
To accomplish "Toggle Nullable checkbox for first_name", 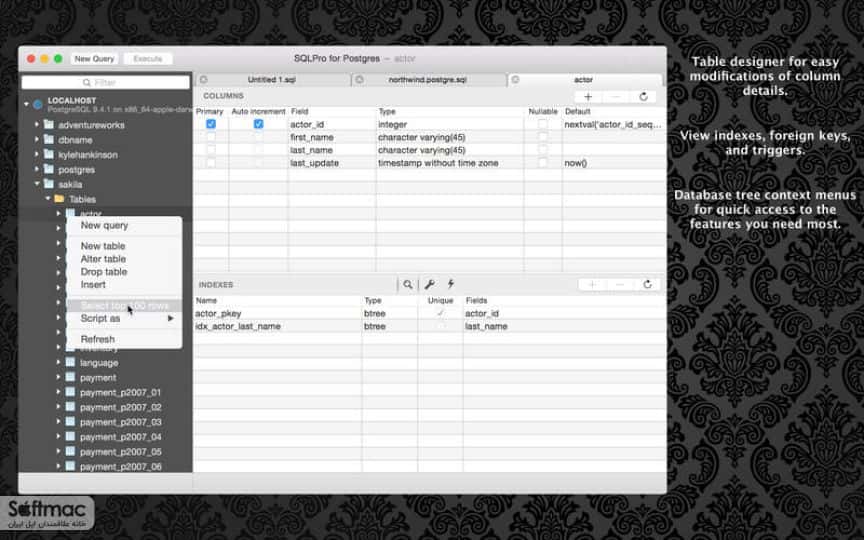I will (x=543, y=137).
